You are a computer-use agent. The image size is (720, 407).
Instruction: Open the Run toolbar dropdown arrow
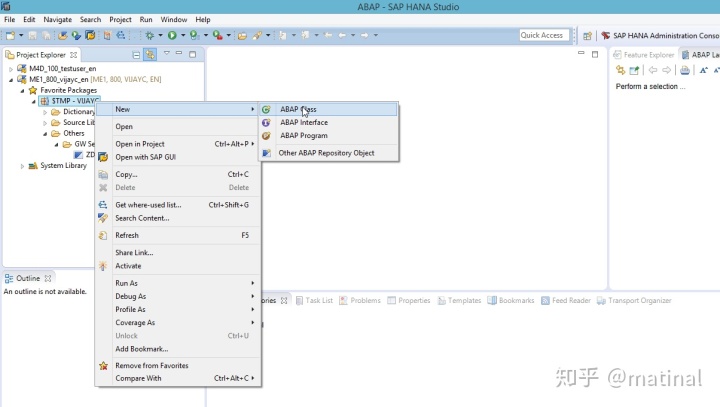[182, 35]
